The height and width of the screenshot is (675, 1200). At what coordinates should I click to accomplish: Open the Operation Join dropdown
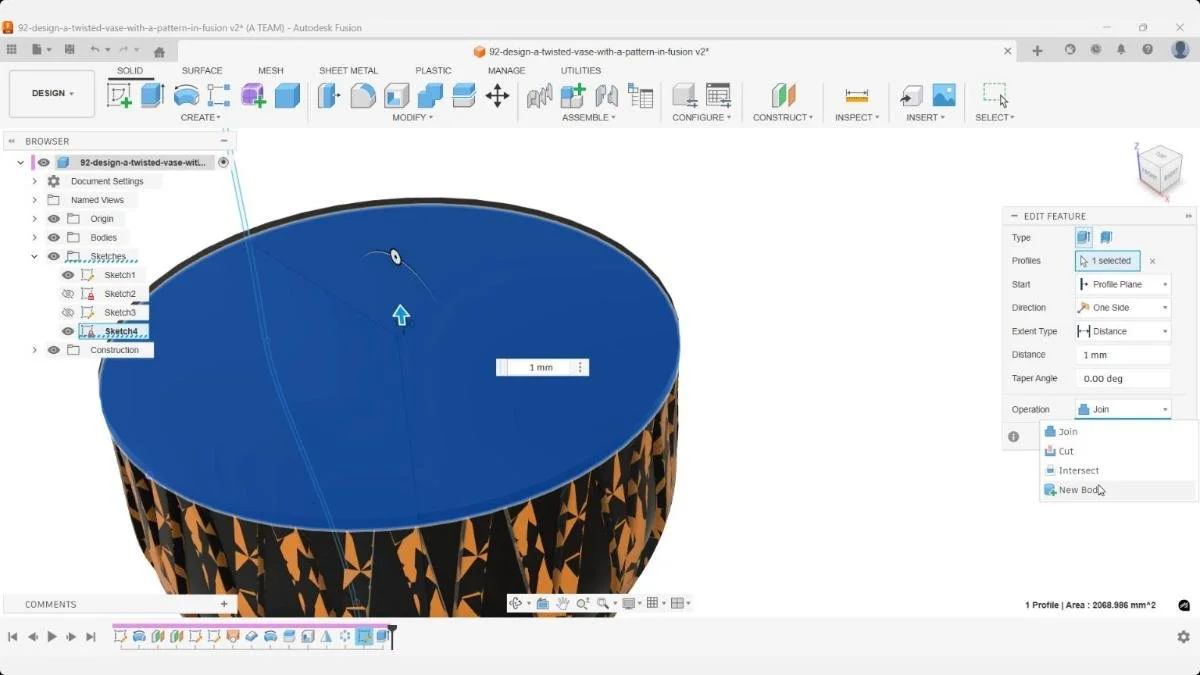pyautogui.click(x=1123, y=409)
